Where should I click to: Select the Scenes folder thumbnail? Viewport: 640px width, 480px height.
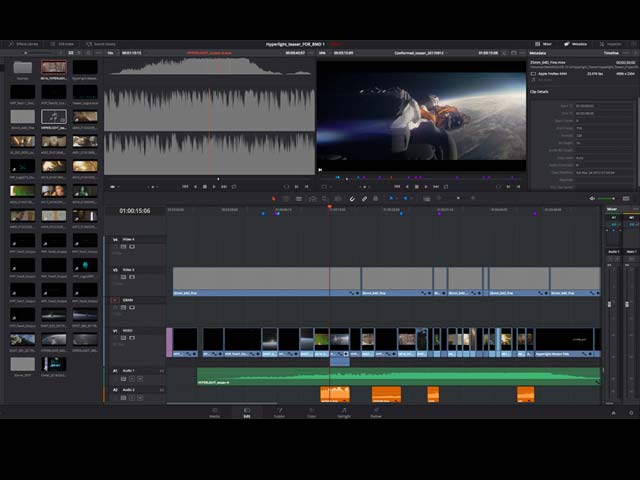tap(22, 68)
